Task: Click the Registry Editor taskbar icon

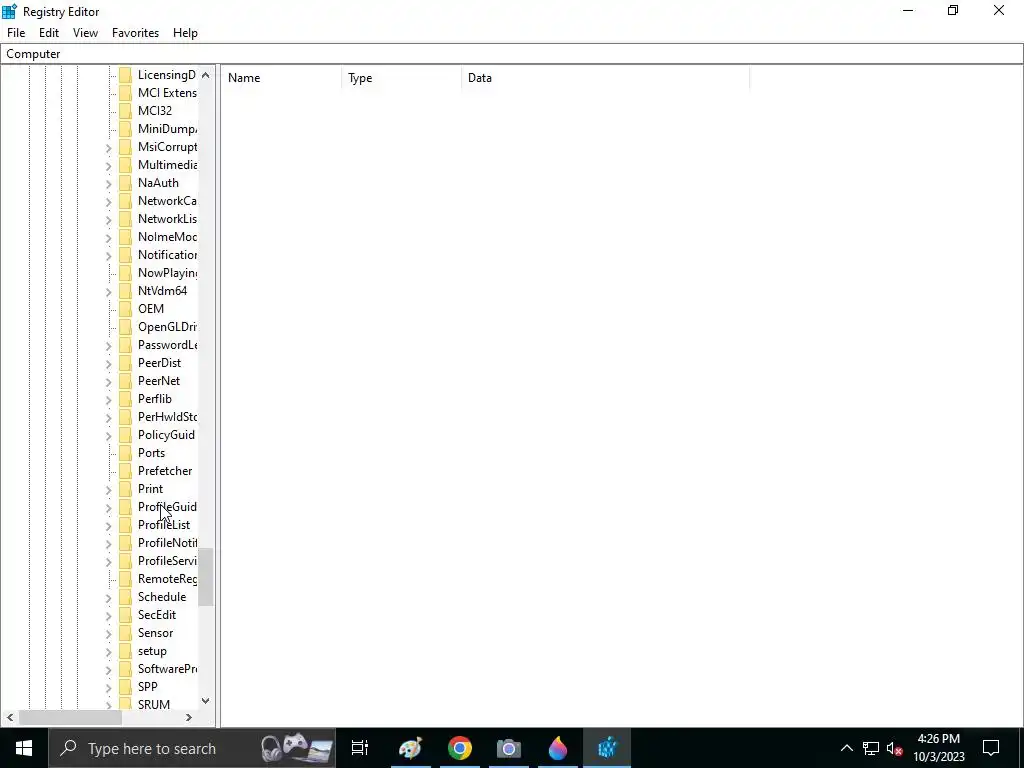Action: [607, 748]
